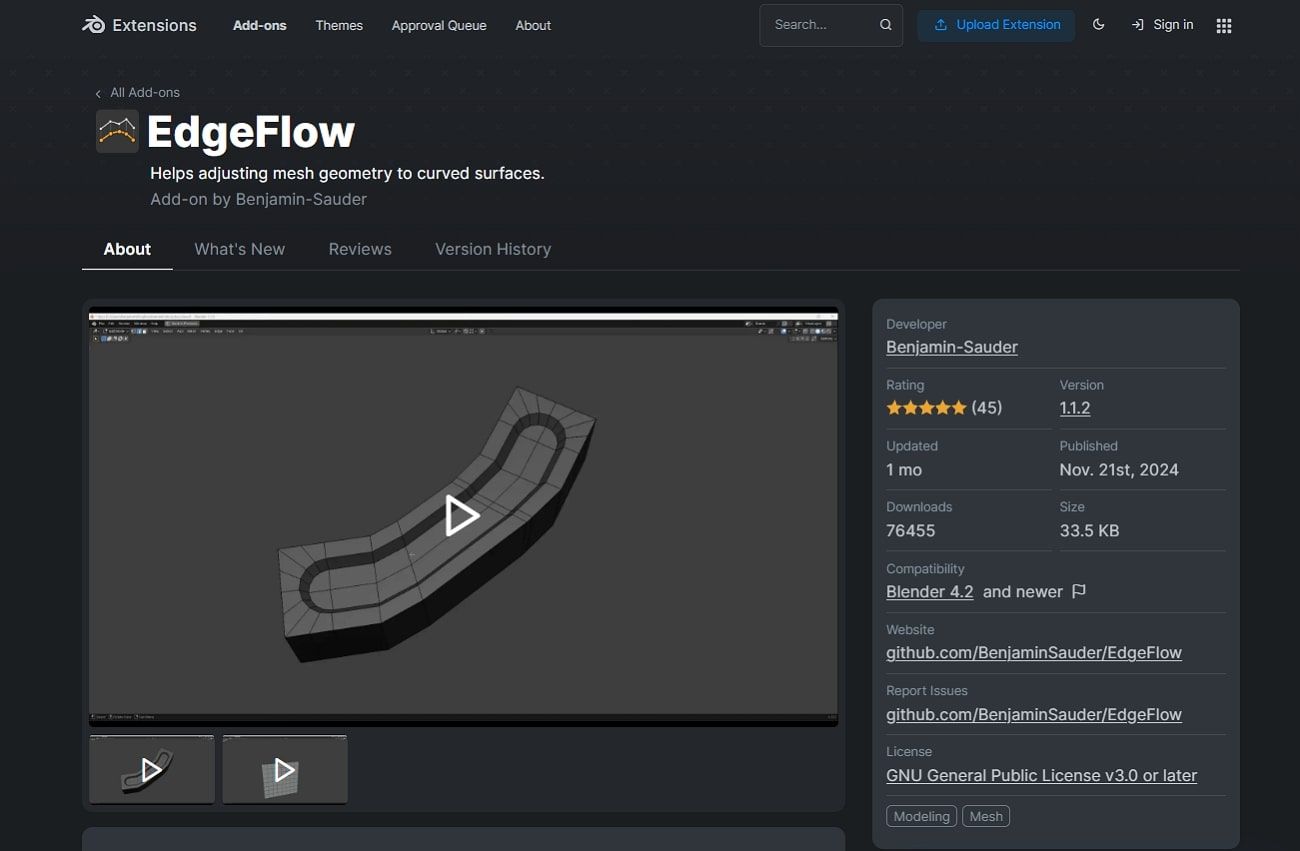Open the Approval Queue page
This screenshot has height=851, width=1300.
439,25
